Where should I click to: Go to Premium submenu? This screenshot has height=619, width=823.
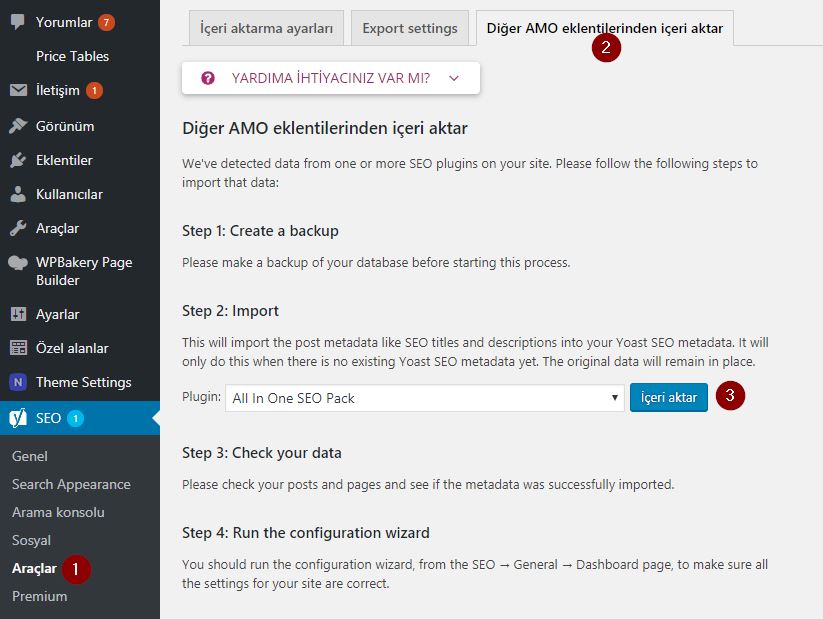coord(40,596)
